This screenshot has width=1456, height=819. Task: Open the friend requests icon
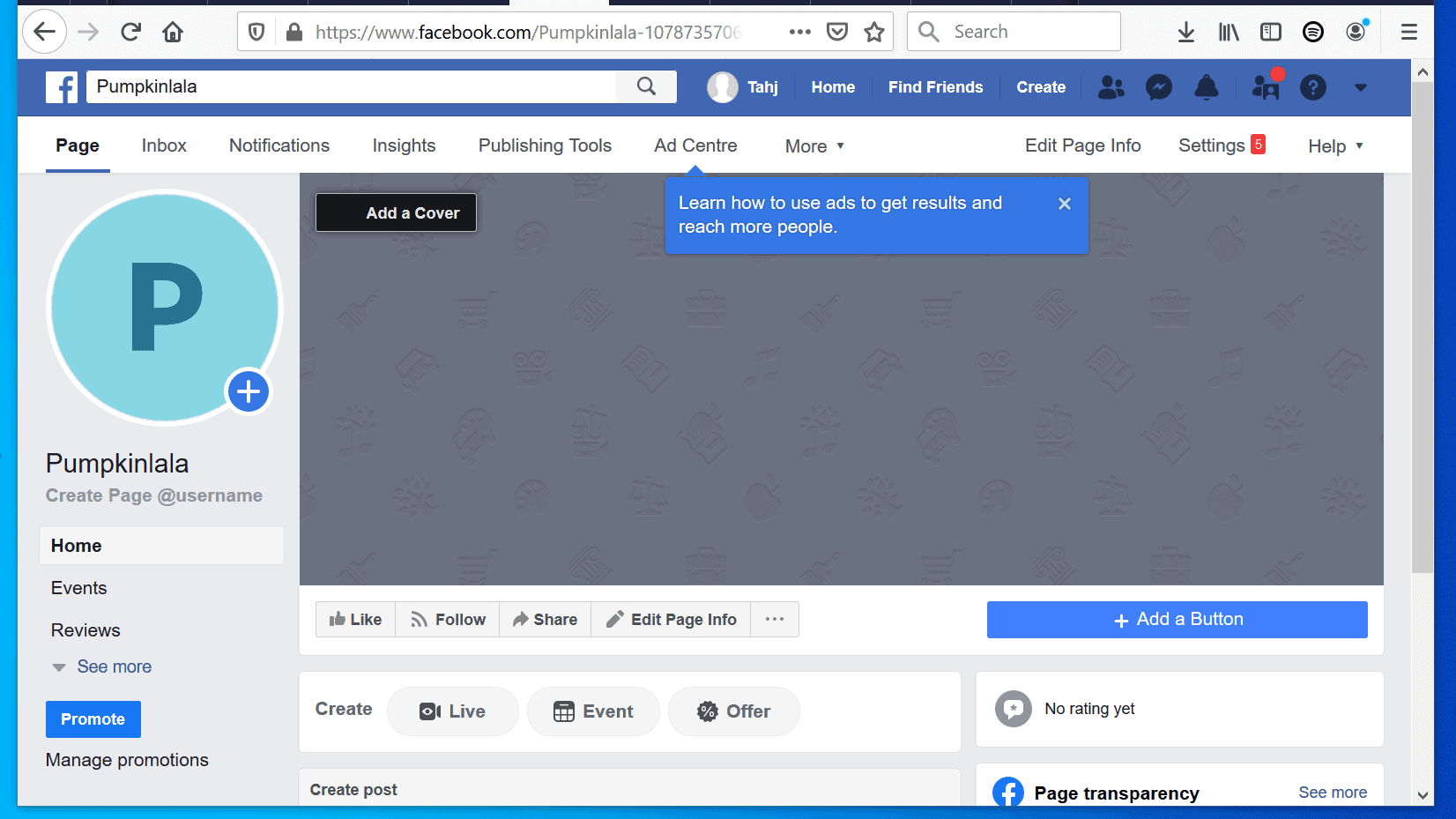pos(1111,87)
